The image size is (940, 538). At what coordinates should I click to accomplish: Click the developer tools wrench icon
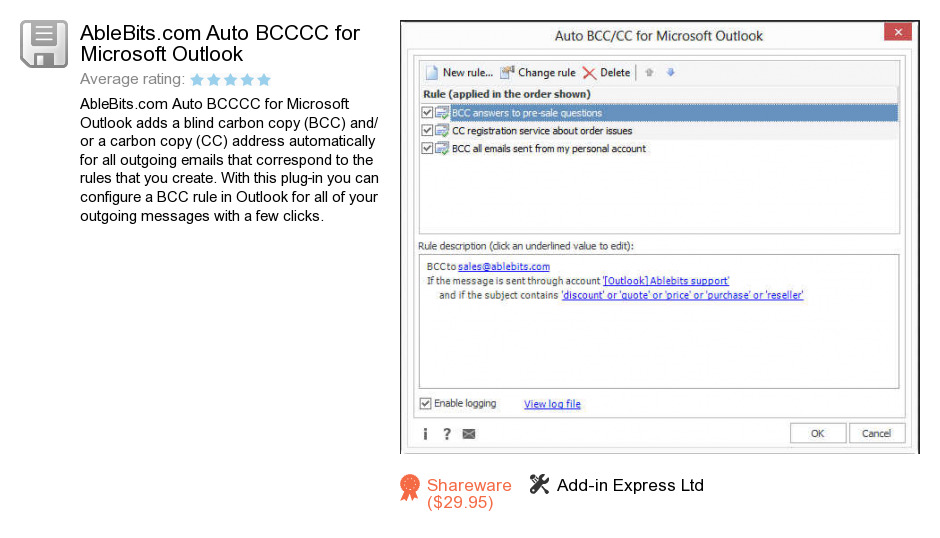pos(539,485)
